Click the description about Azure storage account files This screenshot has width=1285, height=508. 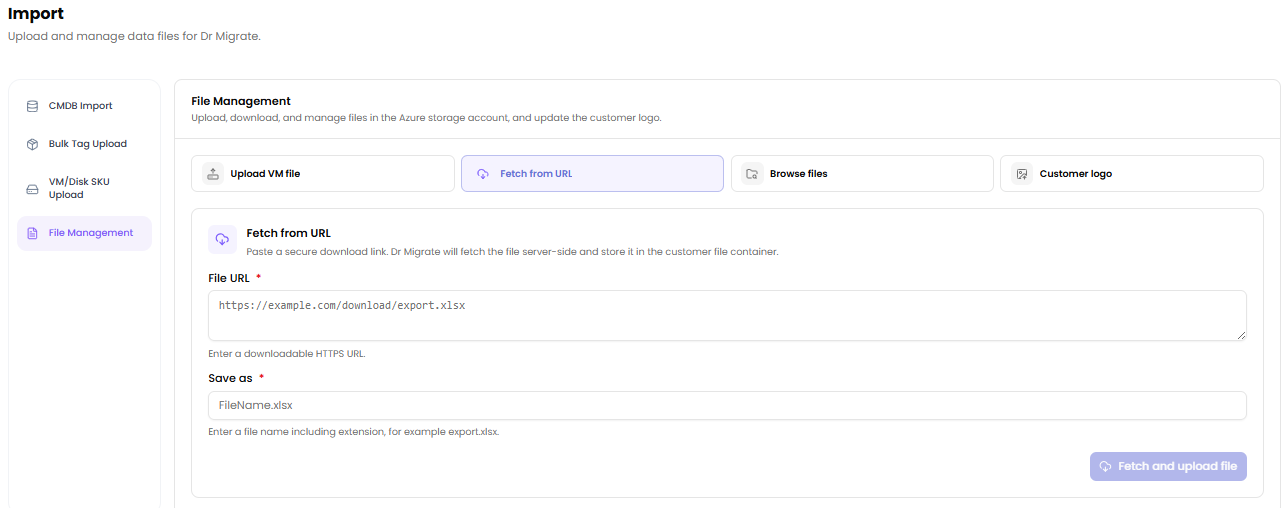(426, 118)
